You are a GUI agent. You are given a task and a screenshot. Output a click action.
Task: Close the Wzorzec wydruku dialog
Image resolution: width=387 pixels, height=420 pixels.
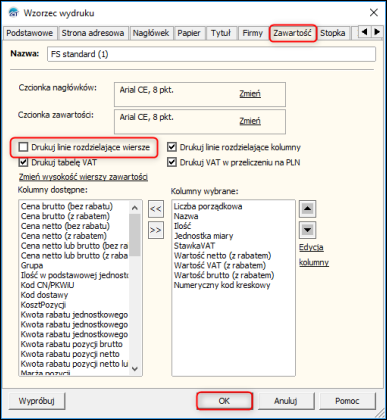click(374, 13)
